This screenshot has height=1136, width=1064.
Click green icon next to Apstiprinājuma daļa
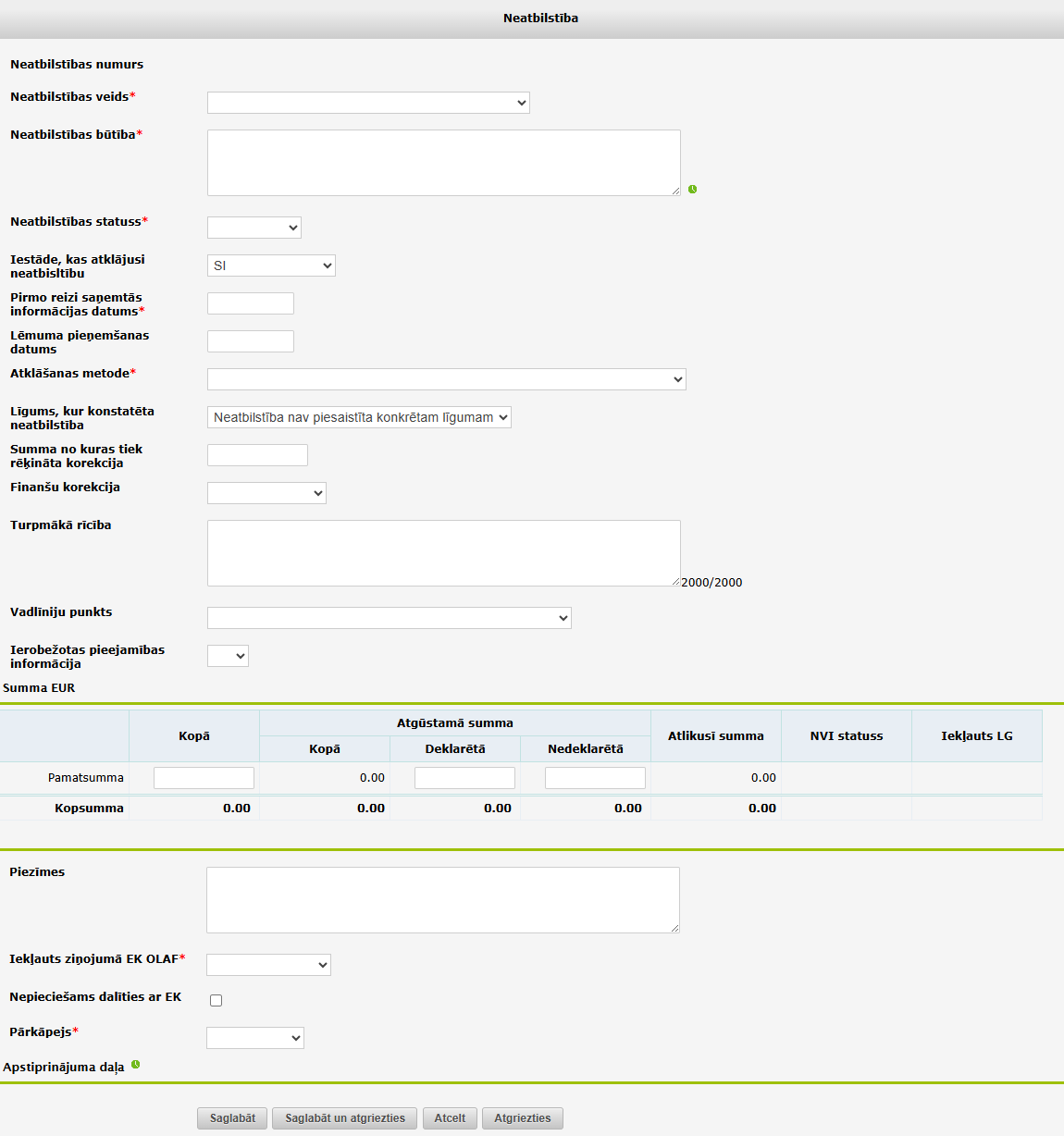136,1065
